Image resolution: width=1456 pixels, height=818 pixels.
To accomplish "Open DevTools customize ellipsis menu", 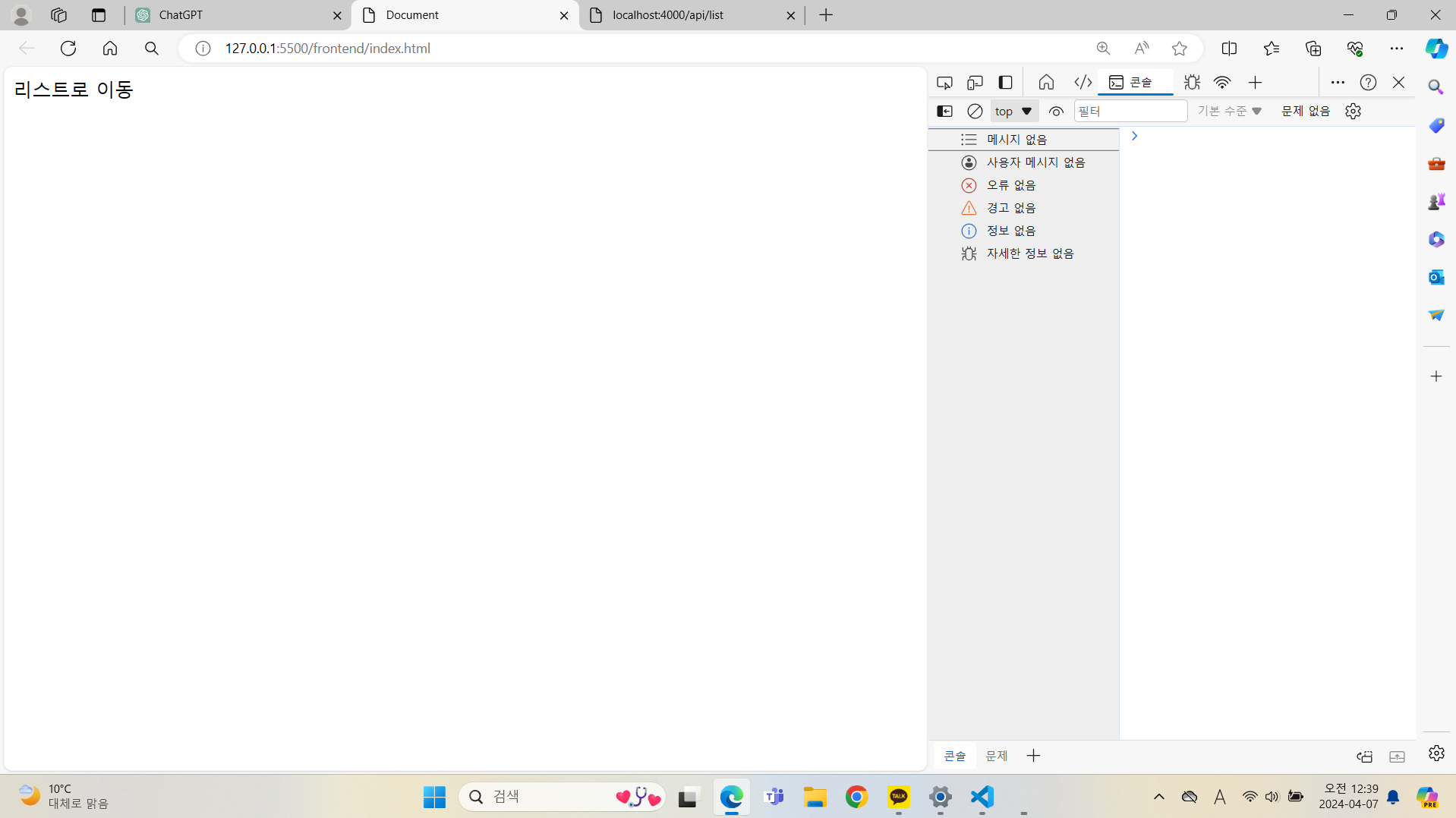I will tap(1338, 83).
